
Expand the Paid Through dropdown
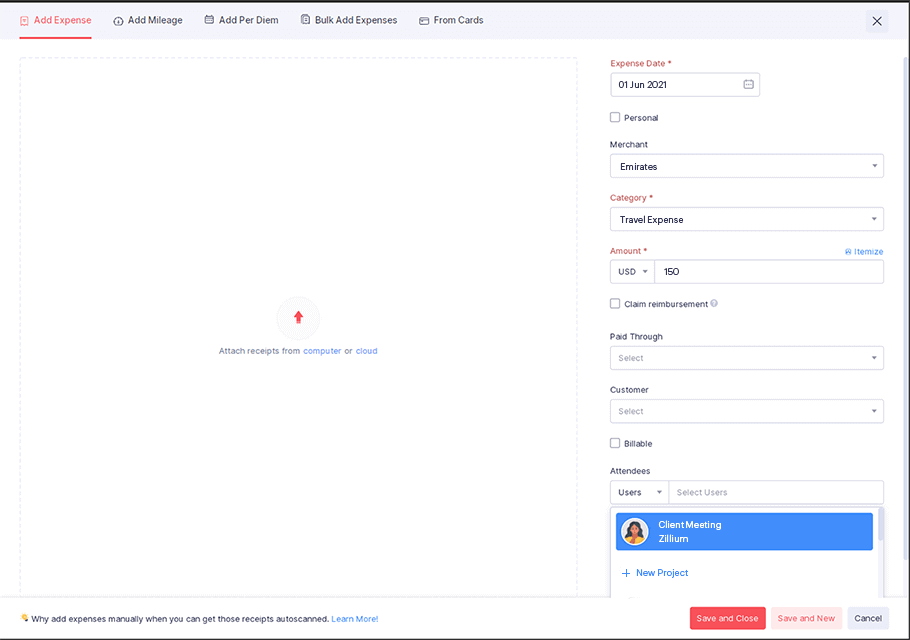coord(746,357)
